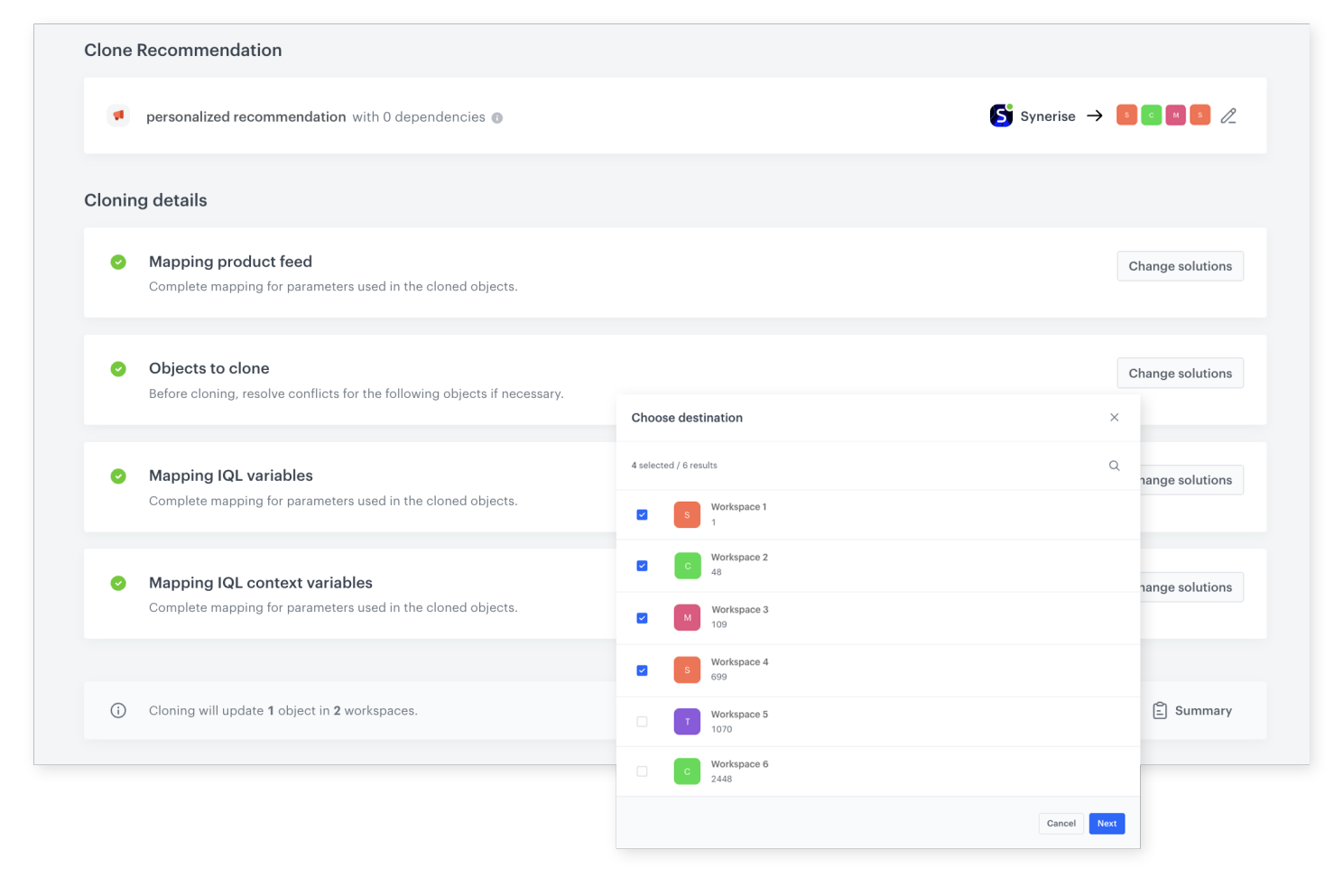The image size is (1343, 896).
Task: Click the search icon in Choose destination
Action: pyautogui.click(x=1114, y=466)
